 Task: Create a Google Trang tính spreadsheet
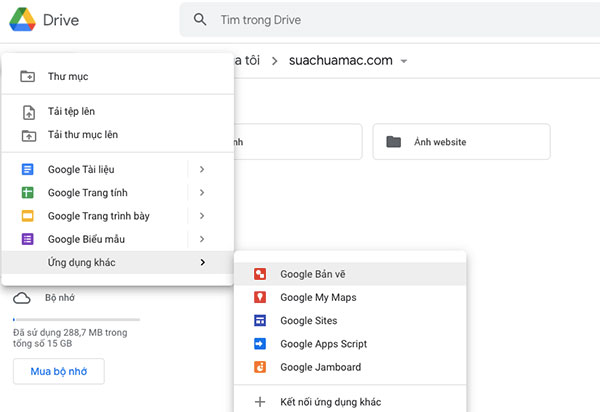click(95, 192)
